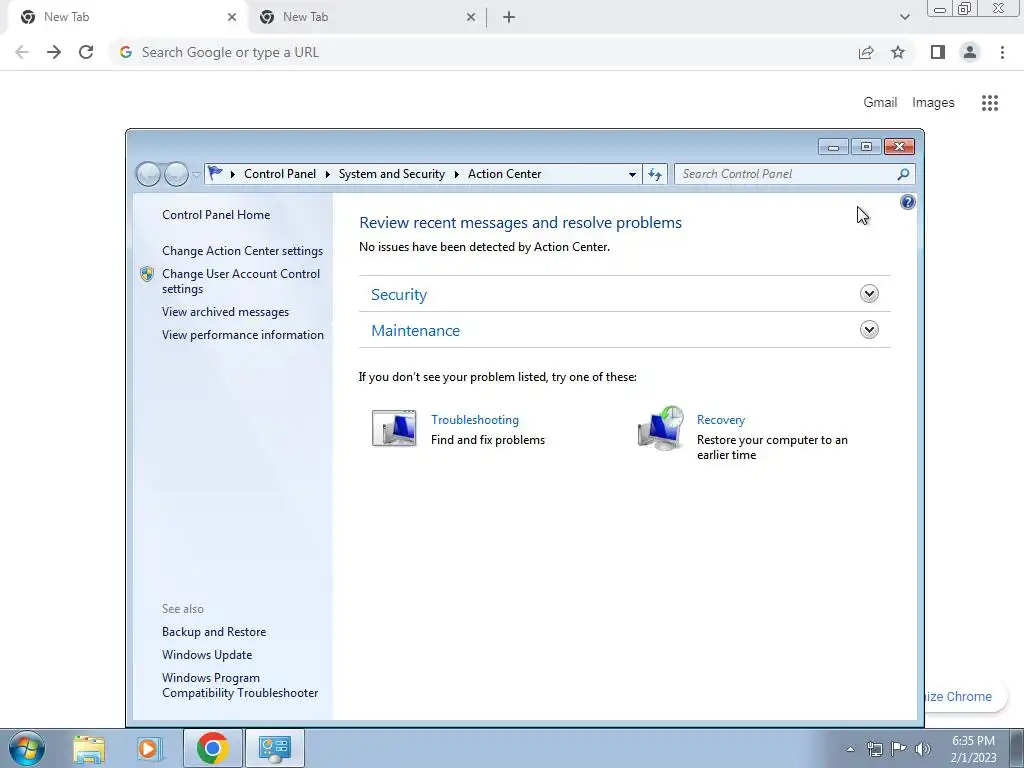Refresh the Control Panel address bar
Image resolution: width=1024 pixels, height=768 pixels.
tap(655, 174)
